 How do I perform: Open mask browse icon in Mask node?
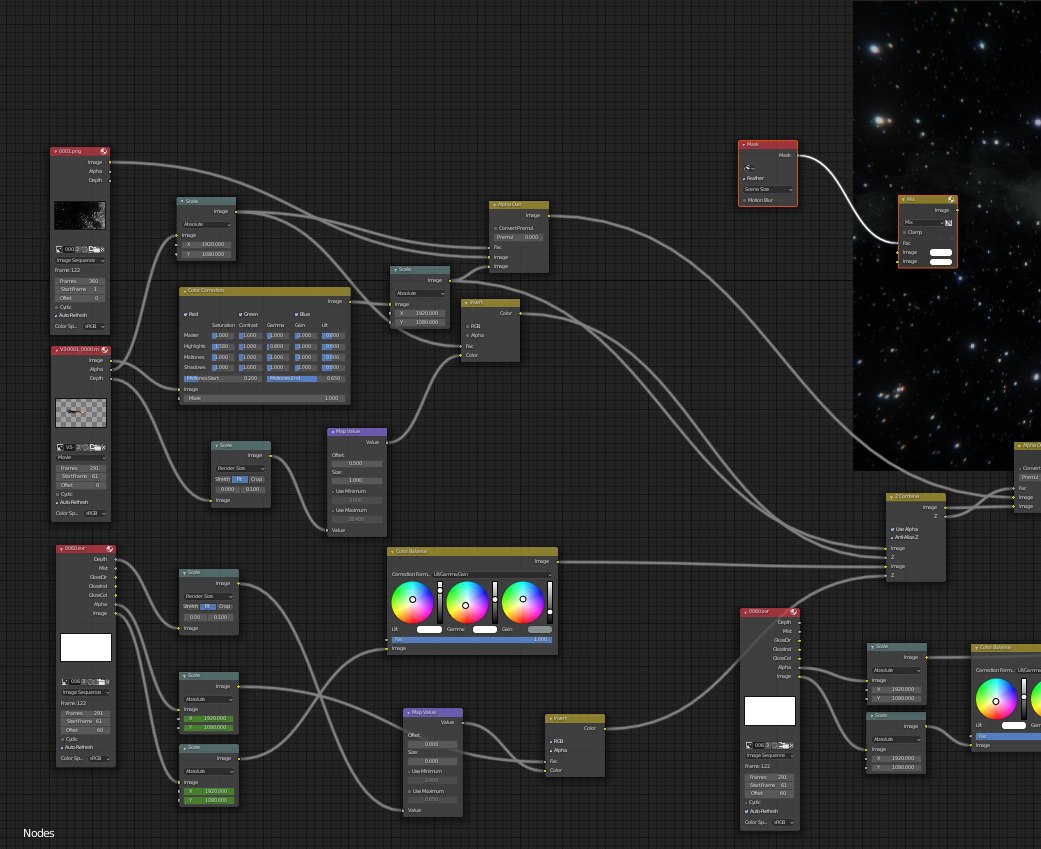(748, 168)
